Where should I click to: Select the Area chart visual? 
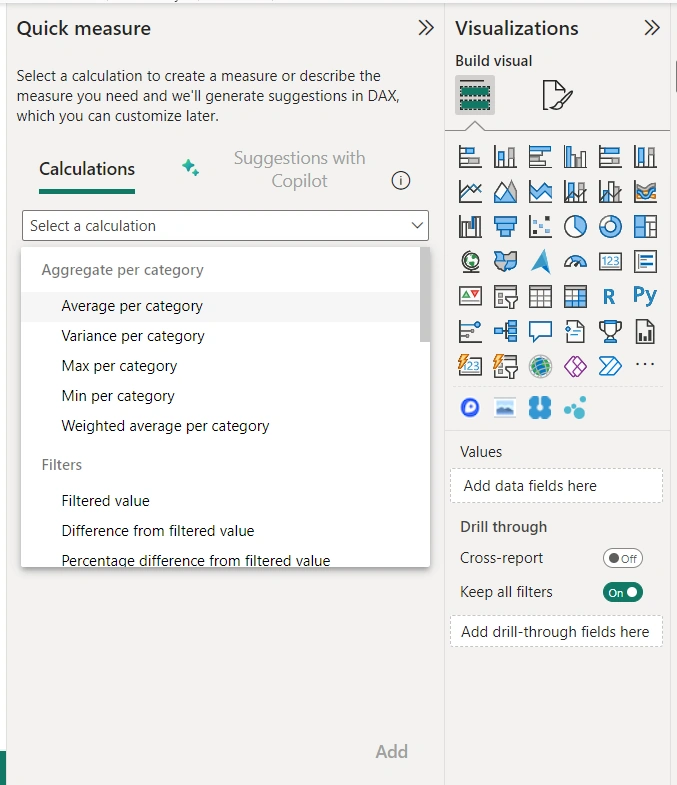pyautogui.click(x=505, y=192)
